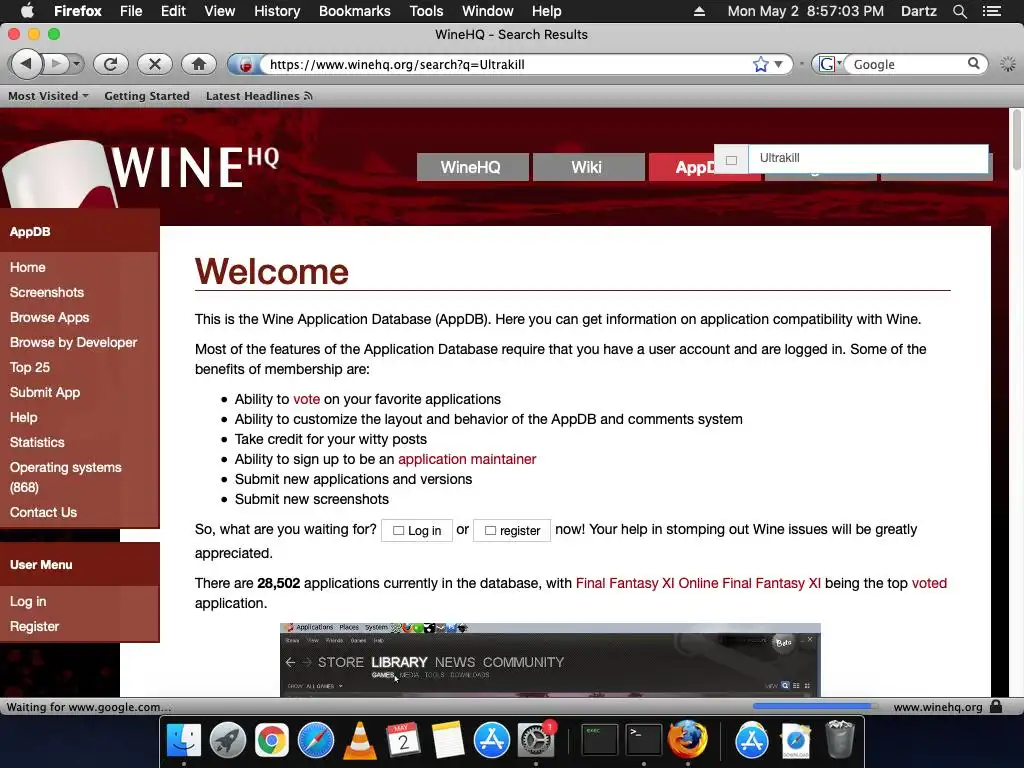Go back with the Firefox back arrow
This screenshot has height=768, width=1024.
pyautogui.click(x=25, y=64)
